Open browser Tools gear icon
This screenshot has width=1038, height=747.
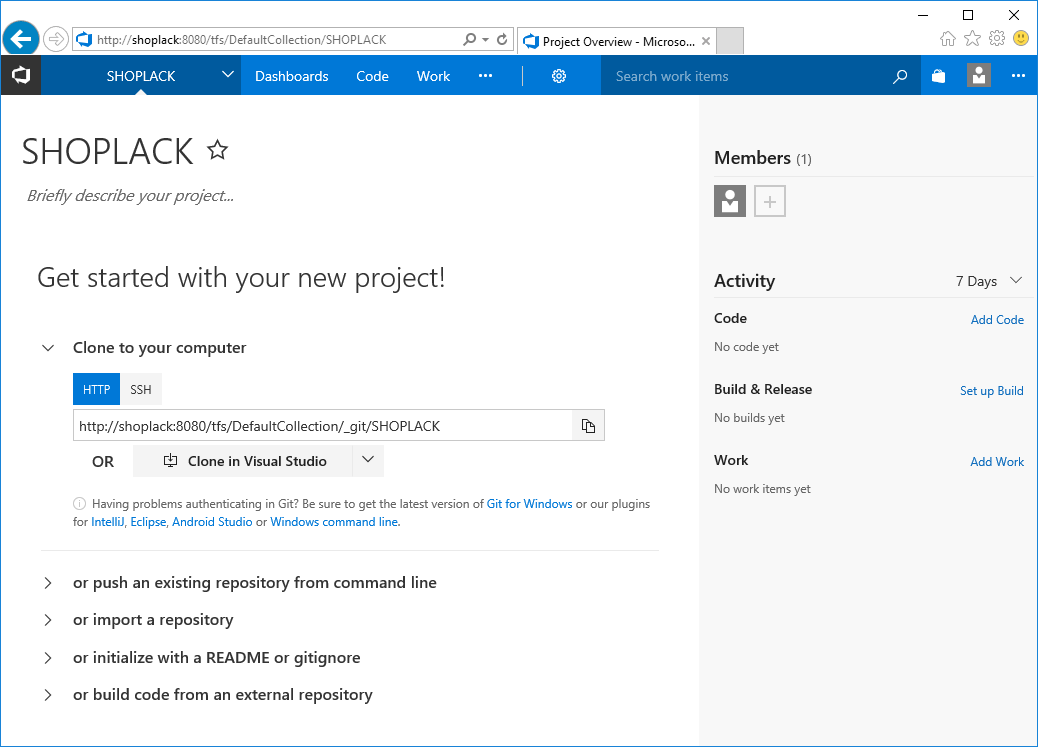(x=997, y=38)
